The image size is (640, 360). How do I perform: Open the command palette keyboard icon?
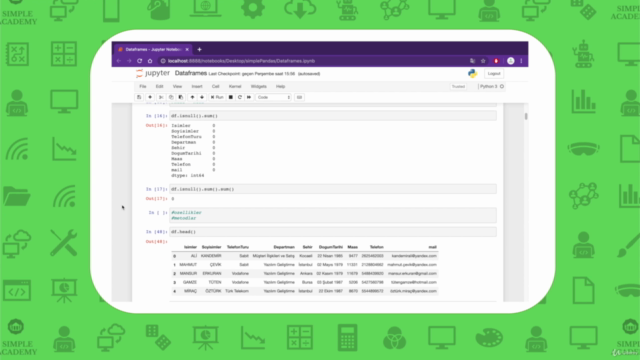click(x=299, y=97)
